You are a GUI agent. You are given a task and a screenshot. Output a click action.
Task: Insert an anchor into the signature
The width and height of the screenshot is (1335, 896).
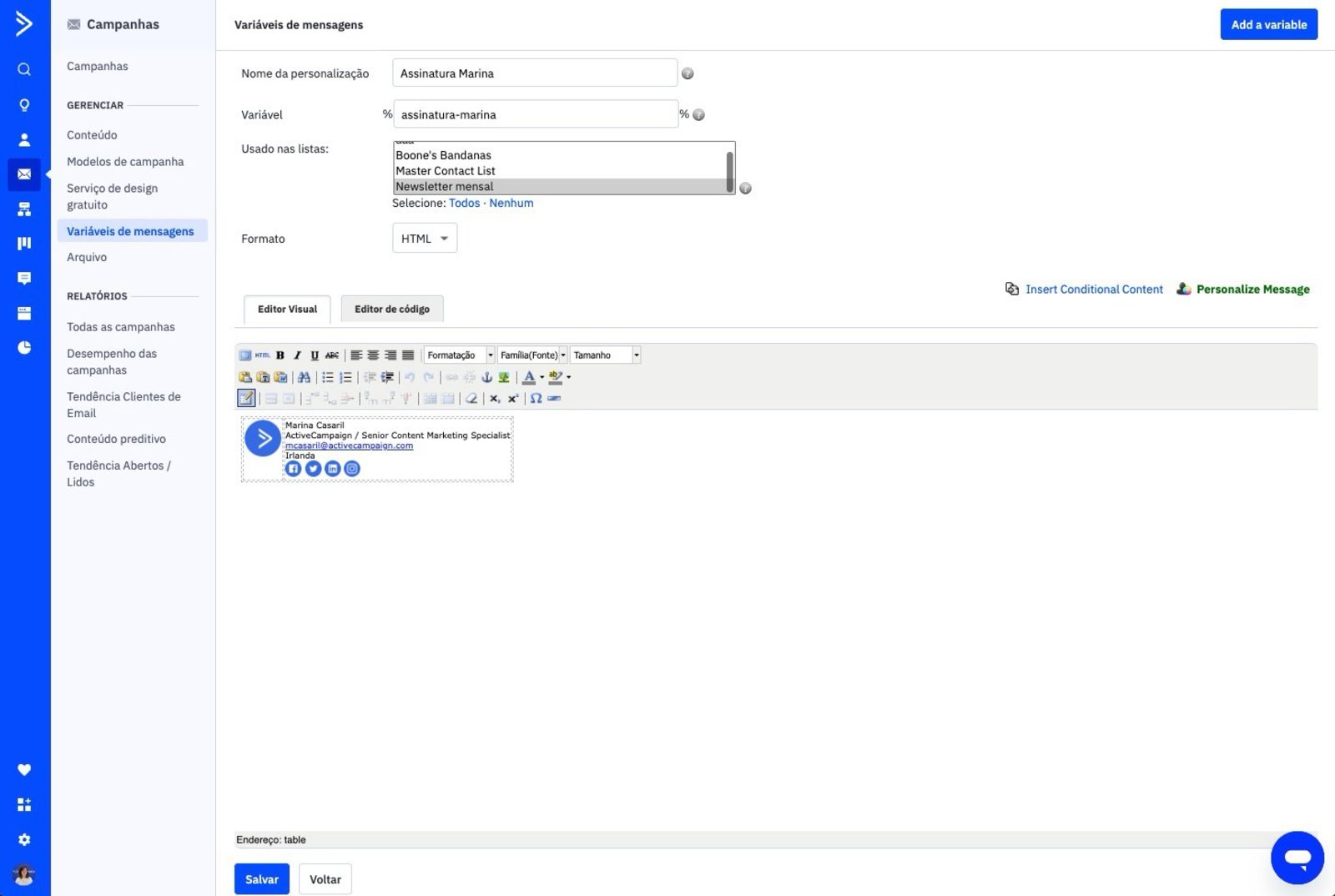487,377
